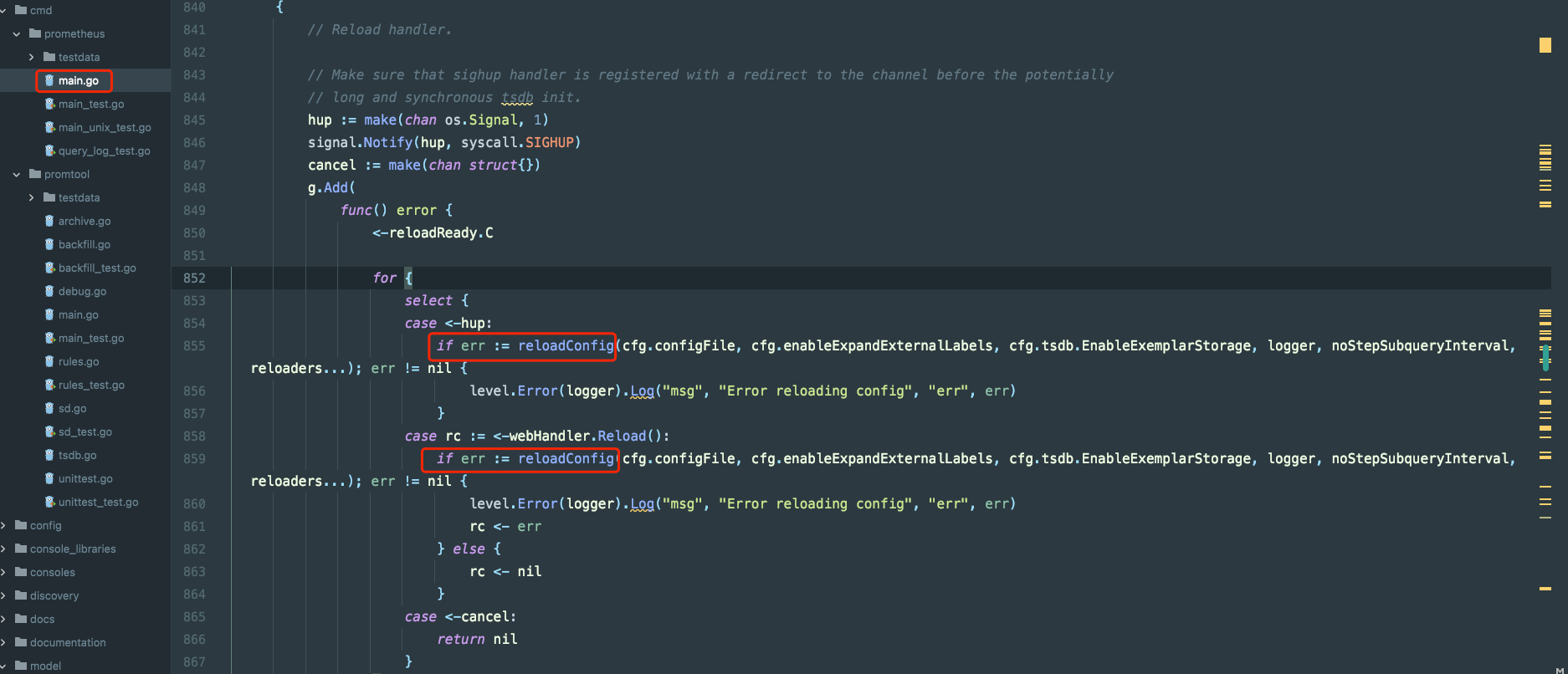
Task: Click the folder icon next to docs
Action: pos(21,619)
